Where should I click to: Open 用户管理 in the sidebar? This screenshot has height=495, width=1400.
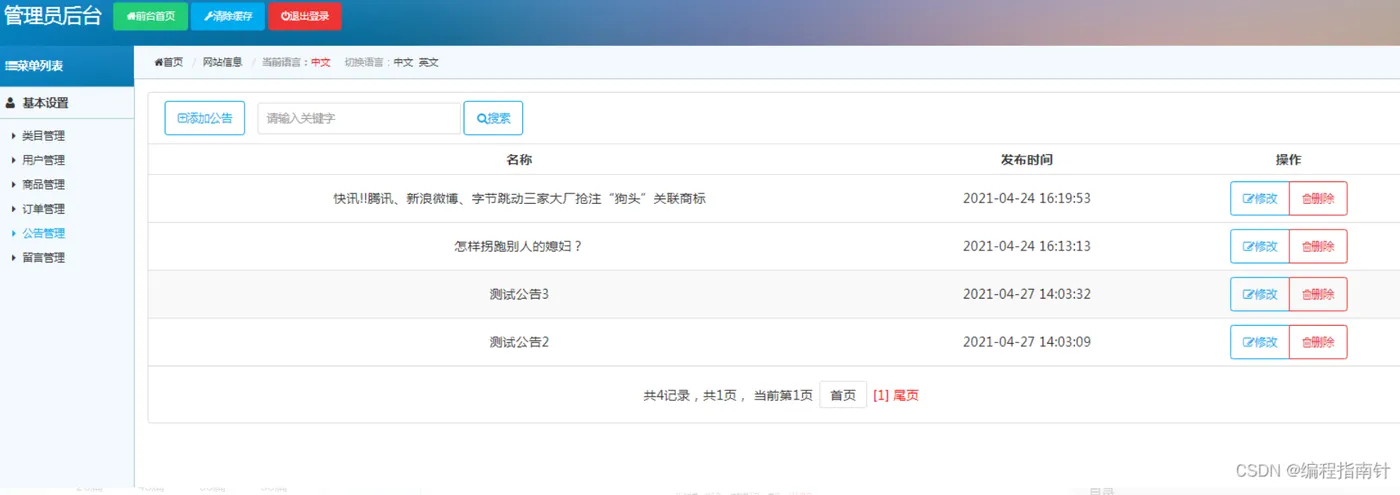coord(43,160)
